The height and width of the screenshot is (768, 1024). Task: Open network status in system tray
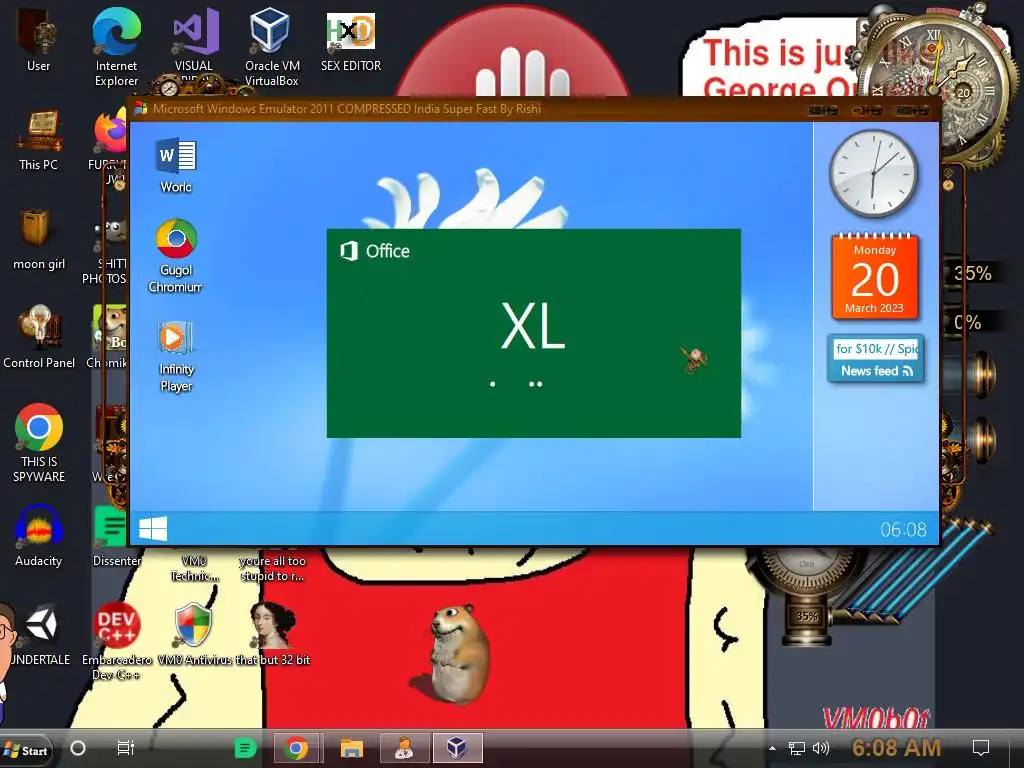pyautogui.click(x=797, y=748)
